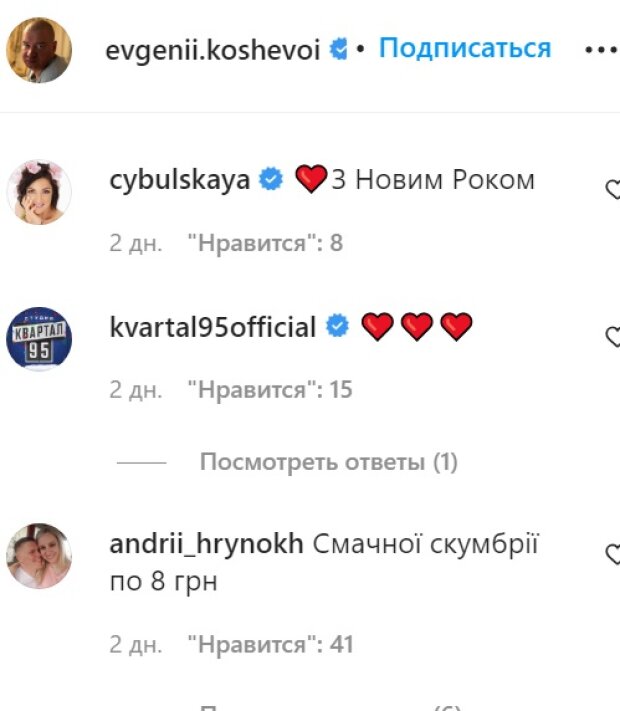
Task: Click verified badge next to cybulskaya
Action: point(271,179)
